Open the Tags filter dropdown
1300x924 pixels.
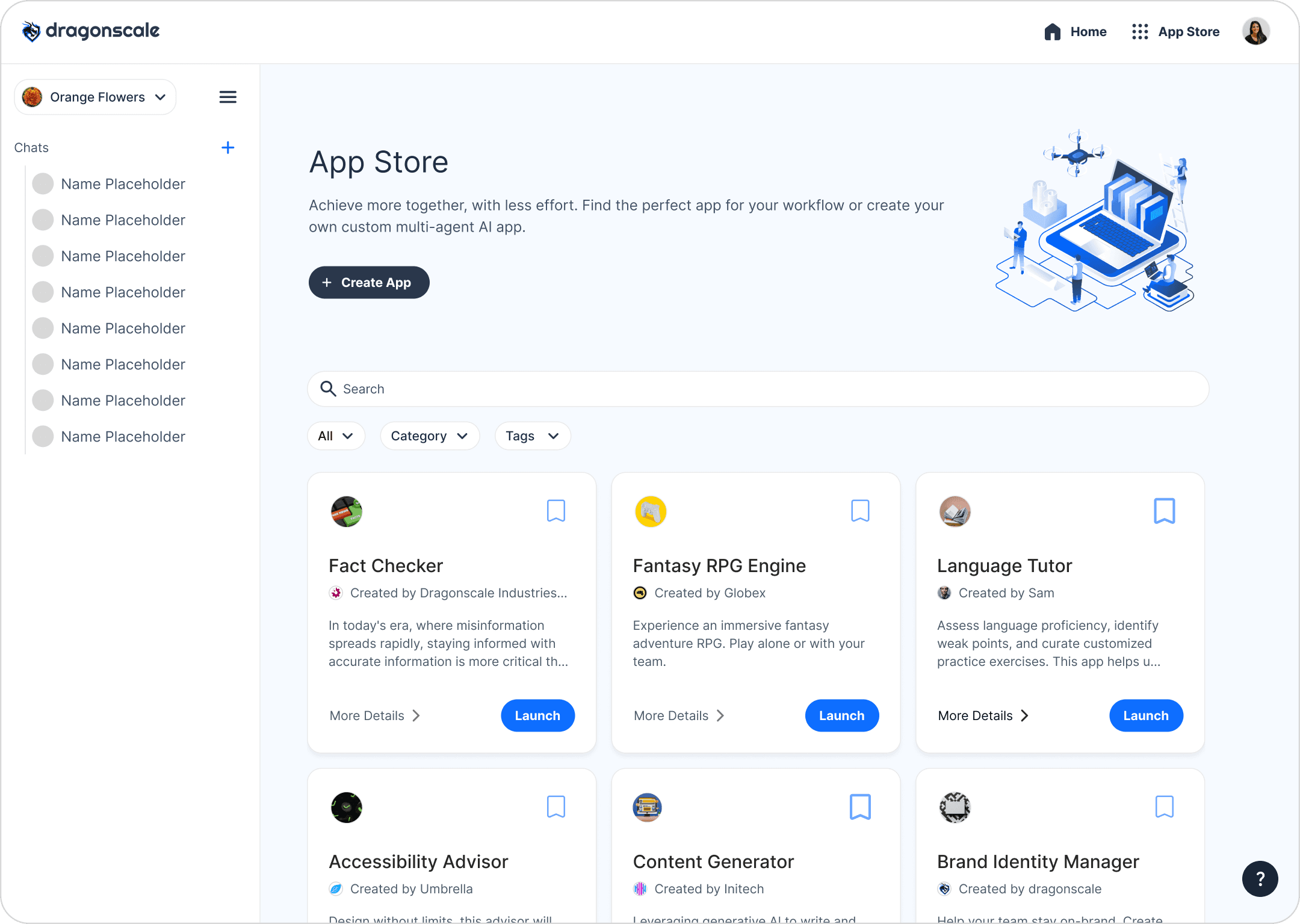(x=533, y=436)
